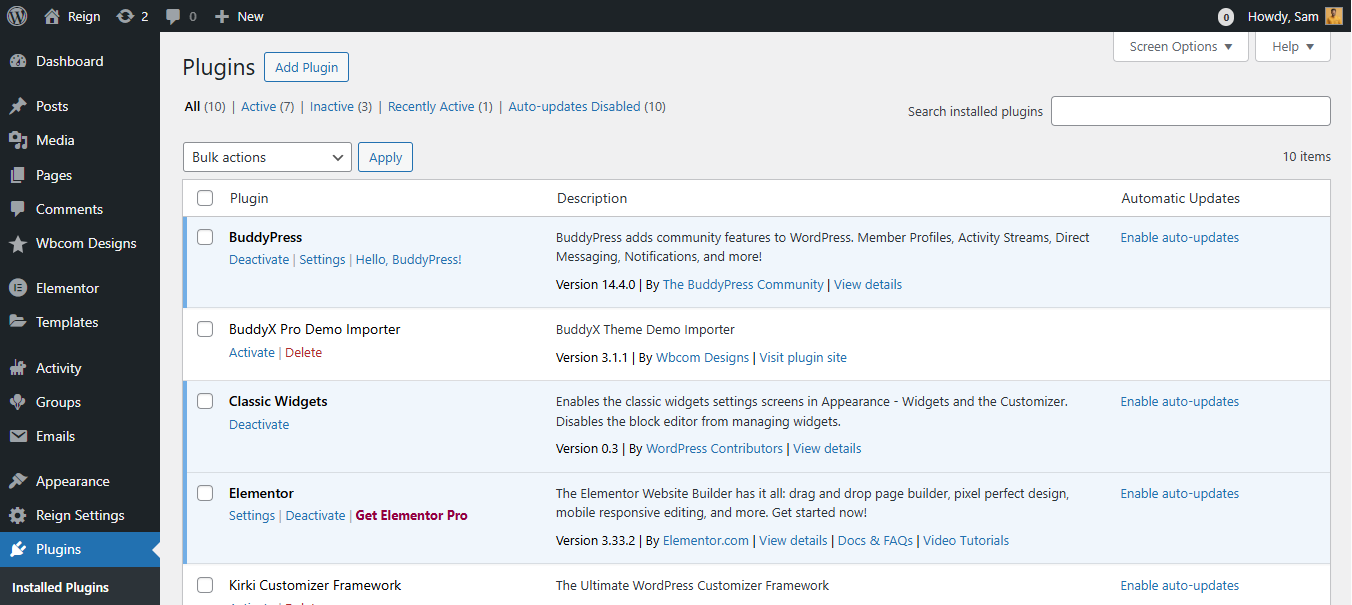The image size is (1352, 605).
Task: Select the Classic Widgets plugin checkbox
Action: (205, 401)
